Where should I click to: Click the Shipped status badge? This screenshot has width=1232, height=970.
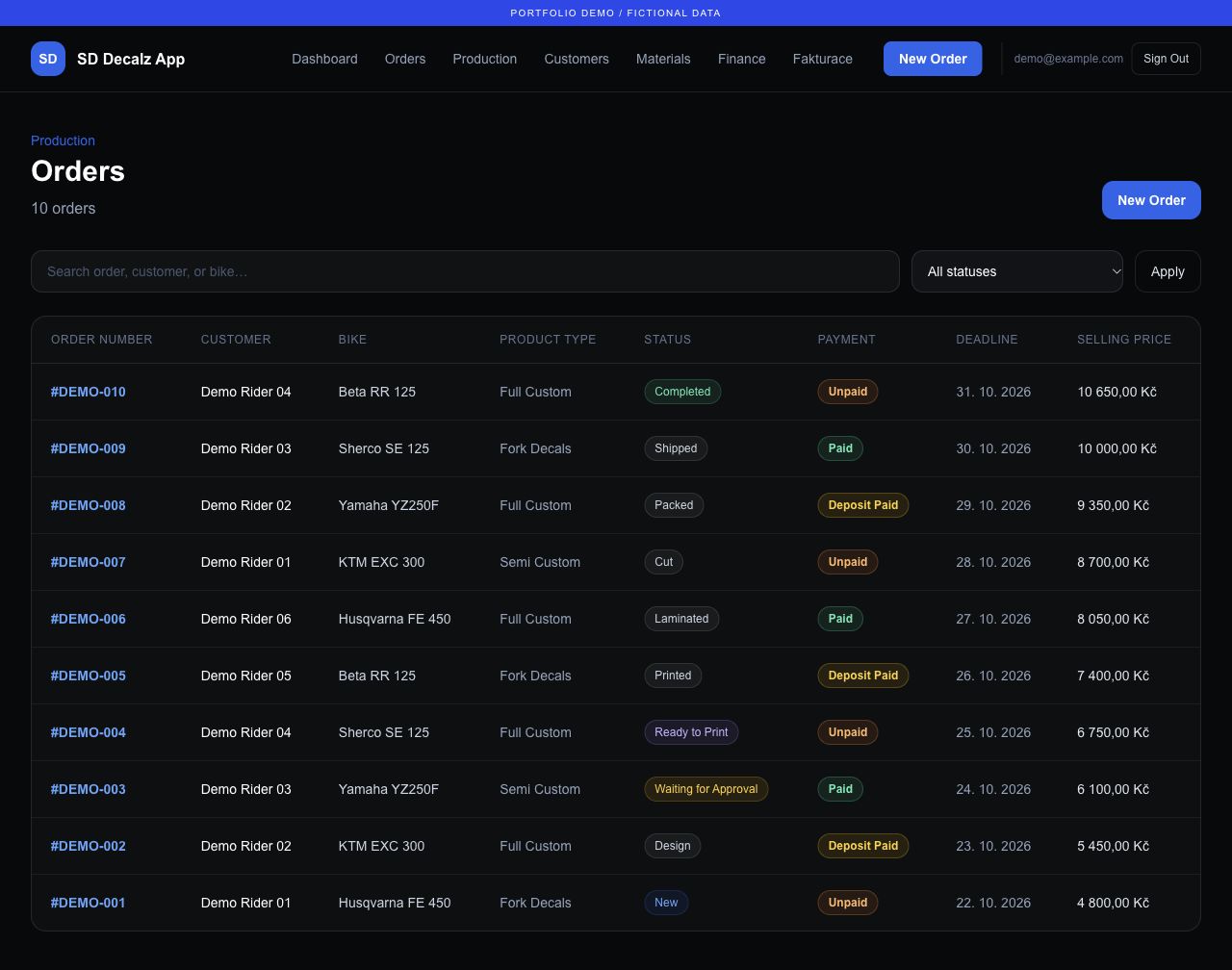click(x=676, y=448)
